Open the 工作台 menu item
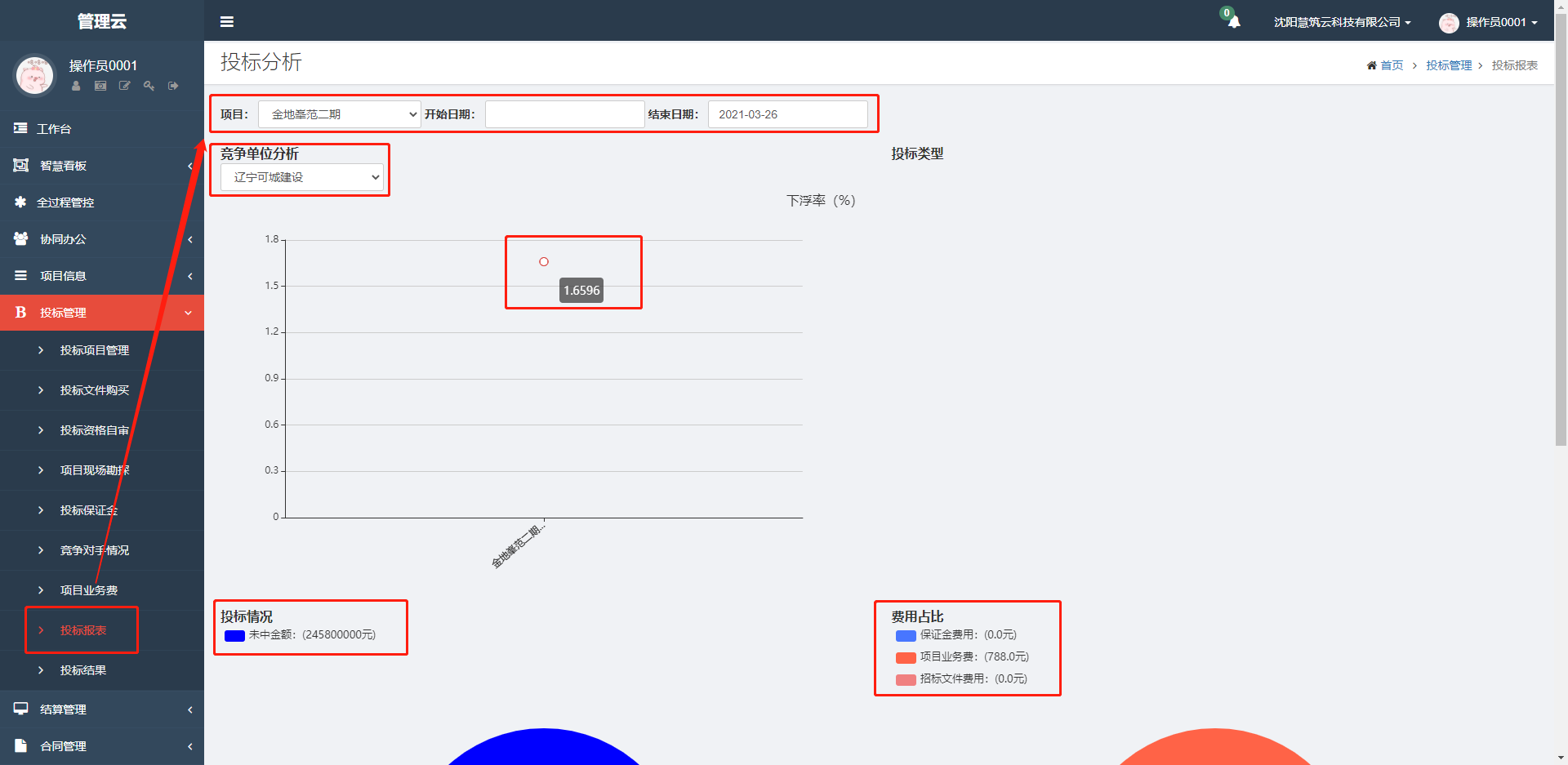 pos(102,129)
